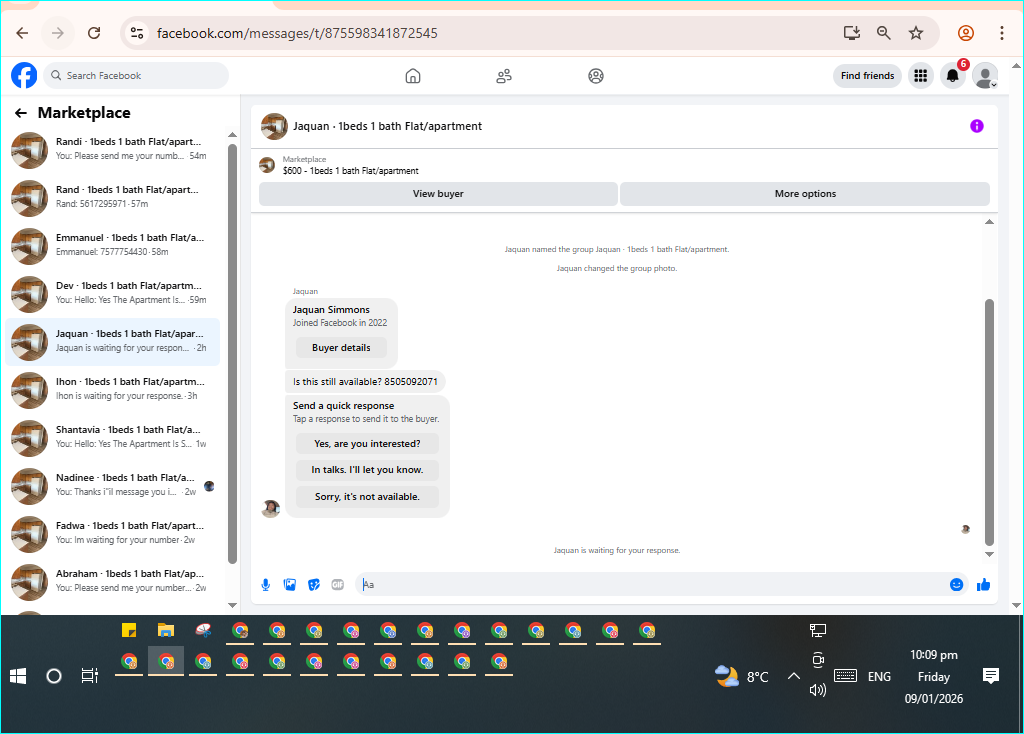Open the Windows Start button
1024x734 pixels.
pyautogui.click(x=18, y=677)
